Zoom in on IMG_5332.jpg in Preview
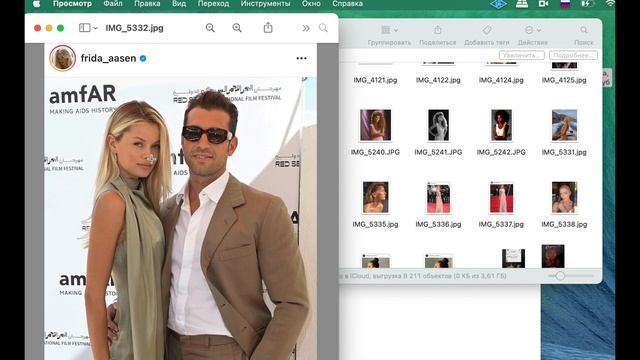 coord(237,28)
